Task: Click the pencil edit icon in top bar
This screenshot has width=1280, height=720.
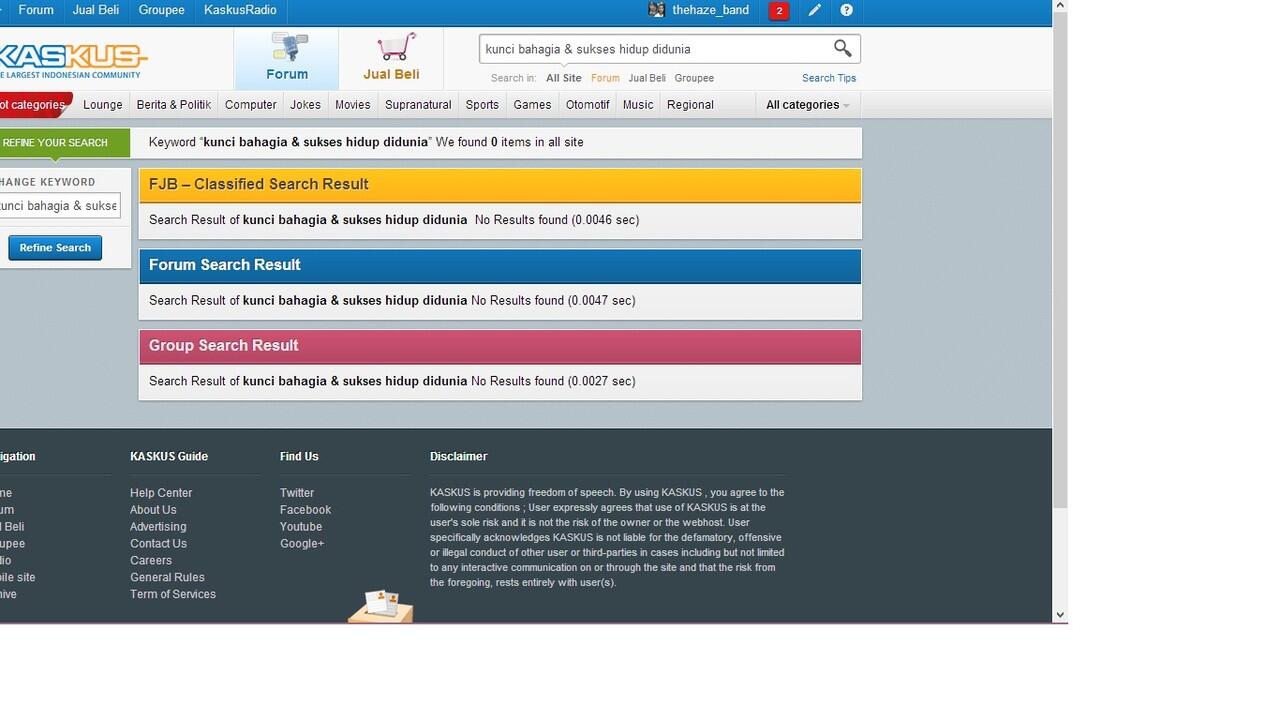Action: (815, 10)
